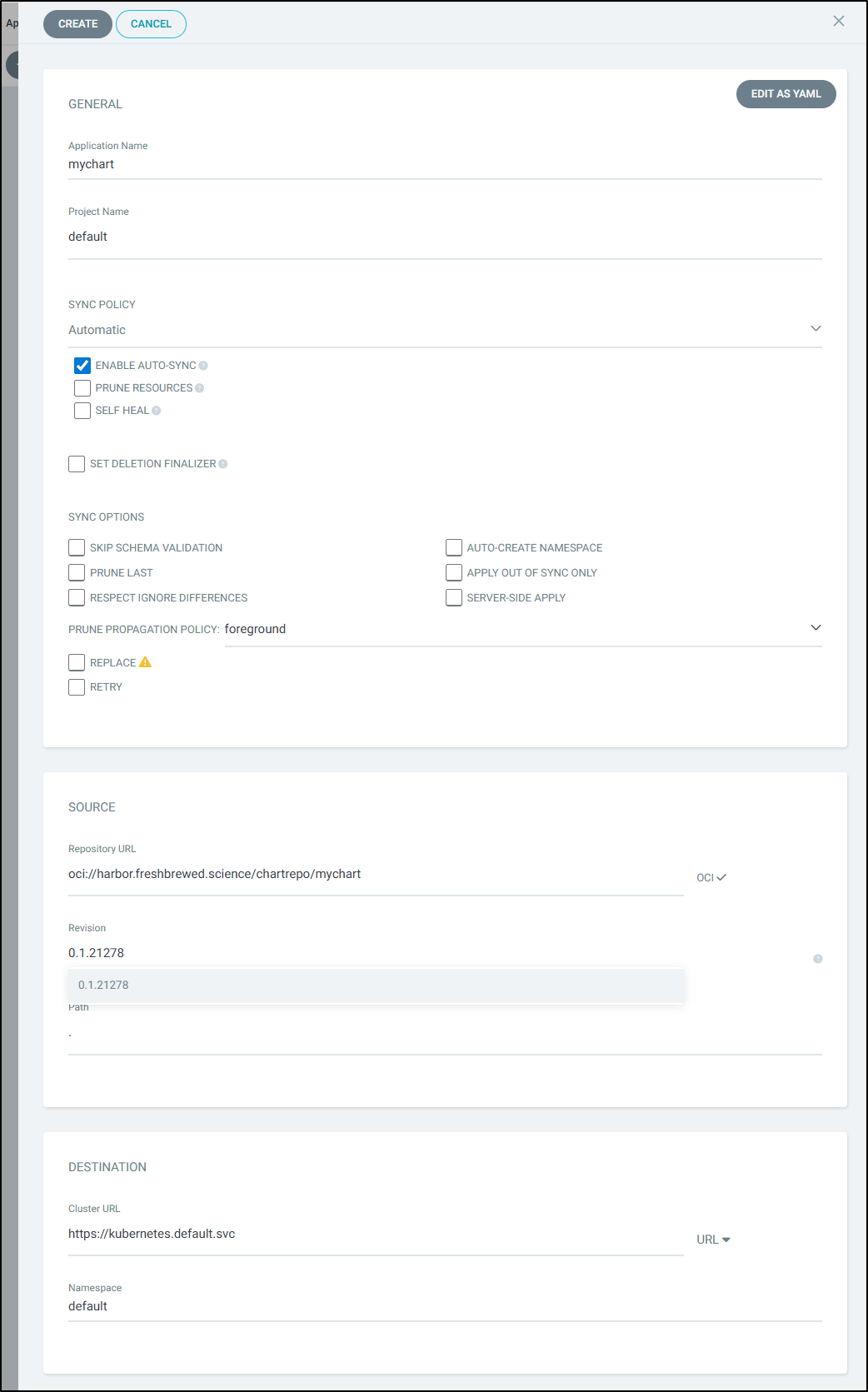Screen dimensions: 868x1392
Task: Click the help icon next to Enable Auto-Sync
Action: click(203, 366)
